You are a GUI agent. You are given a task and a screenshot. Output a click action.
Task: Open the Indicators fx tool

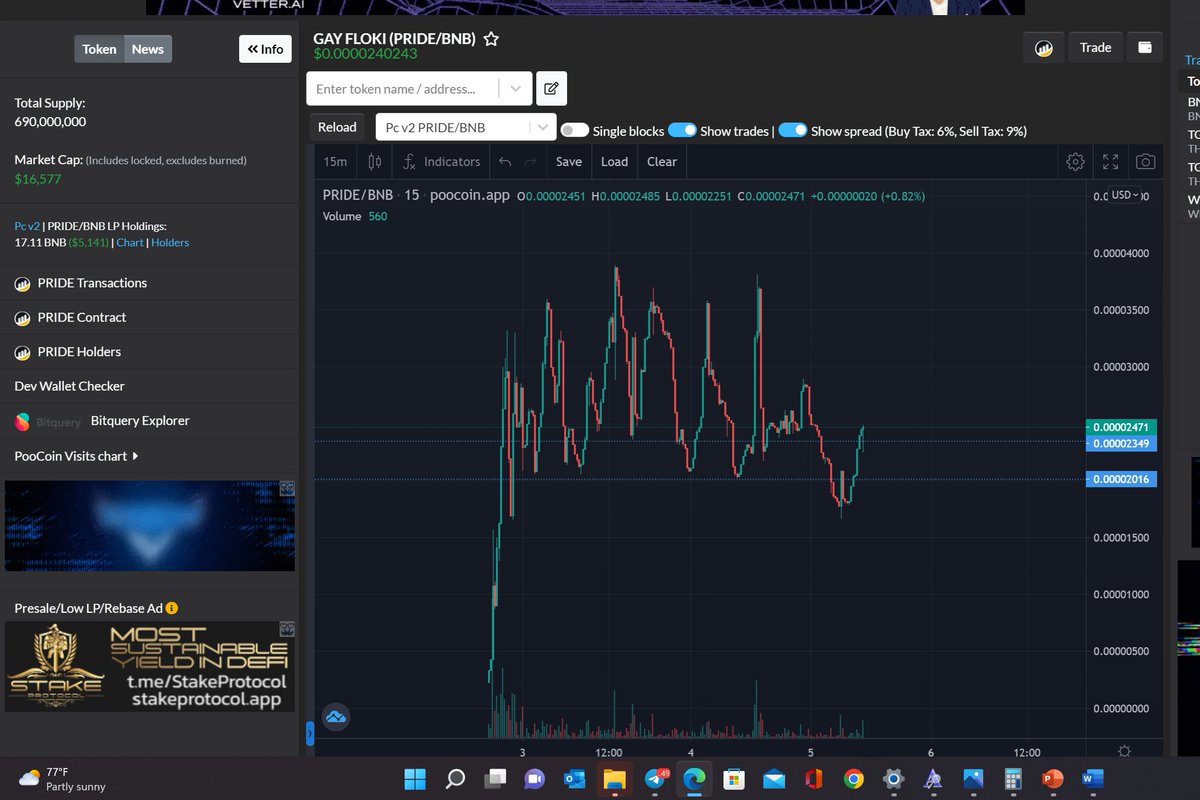441,161
